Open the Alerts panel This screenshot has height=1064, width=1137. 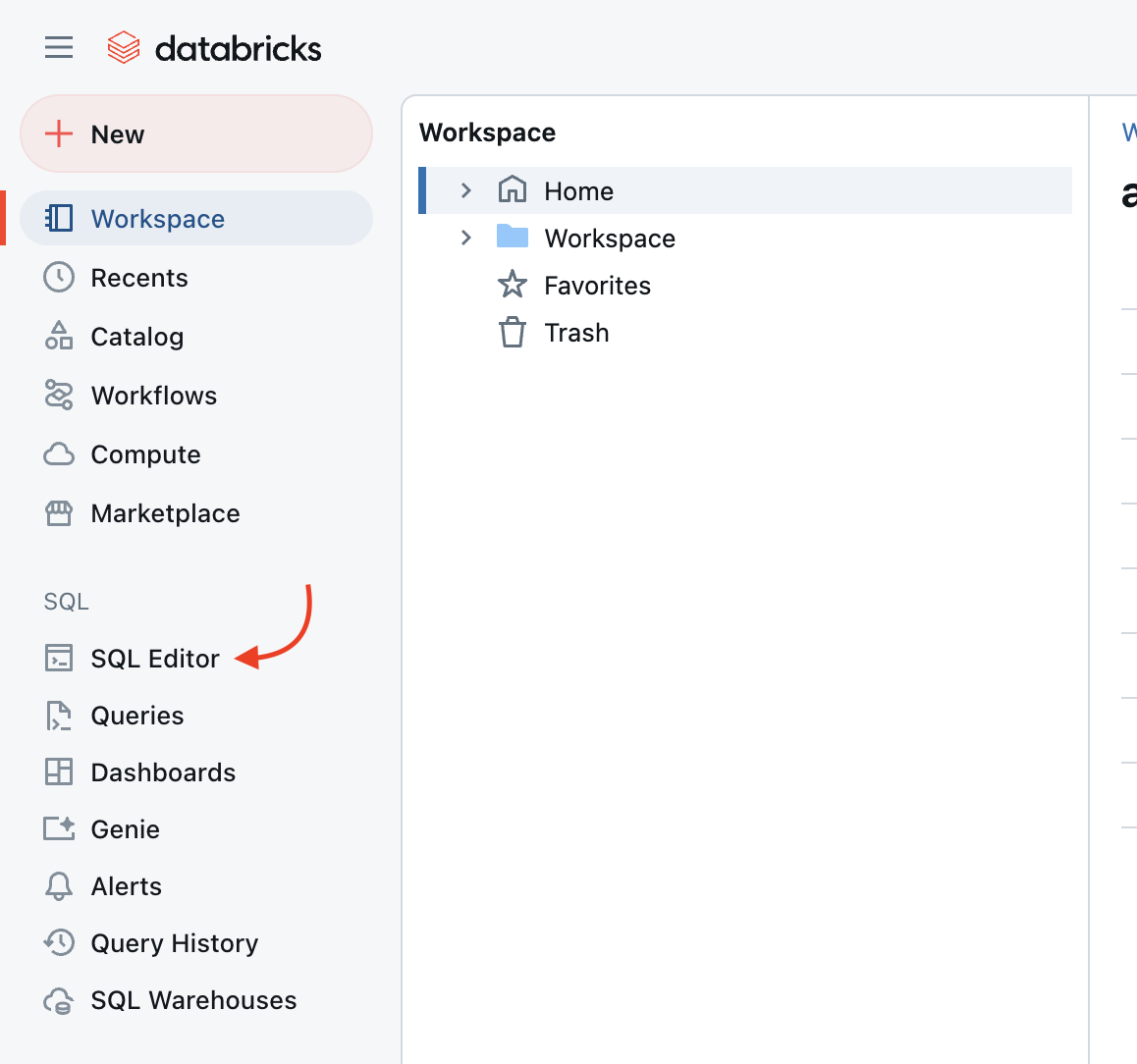click(x=126, y=885)
